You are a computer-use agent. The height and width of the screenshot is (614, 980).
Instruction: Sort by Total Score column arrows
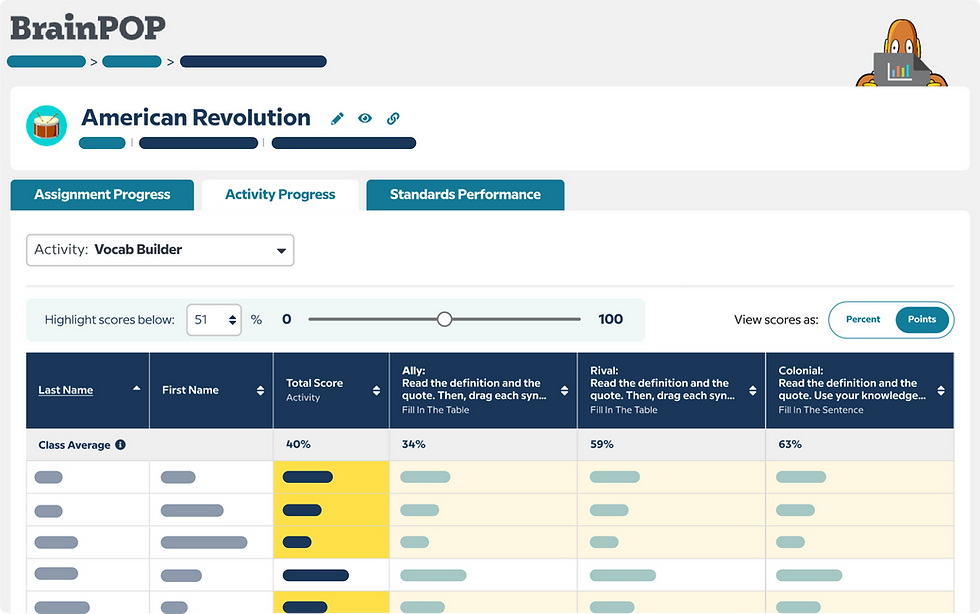pos(376,391)
